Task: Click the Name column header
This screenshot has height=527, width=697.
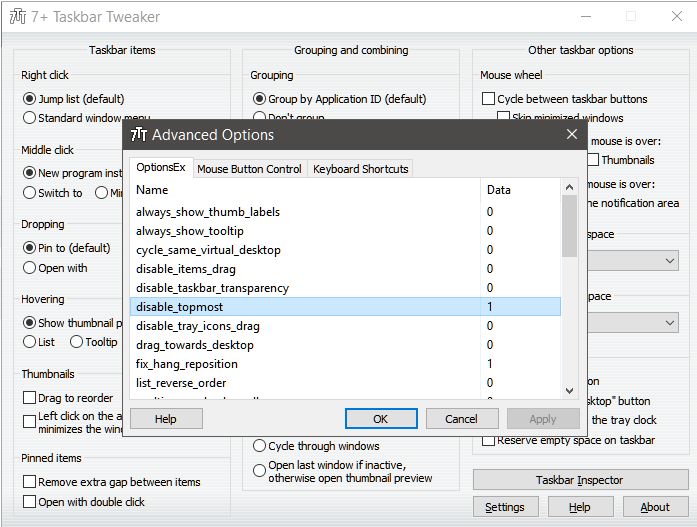Action: coord(305,190)
